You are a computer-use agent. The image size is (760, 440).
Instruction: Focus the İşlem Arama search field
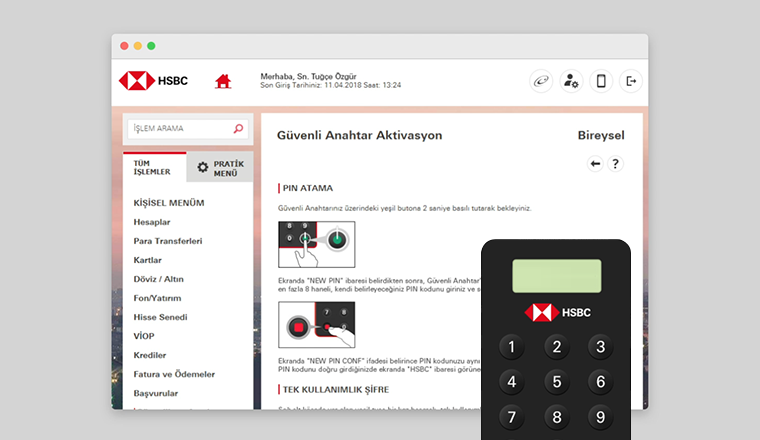[x=188, y=129]
